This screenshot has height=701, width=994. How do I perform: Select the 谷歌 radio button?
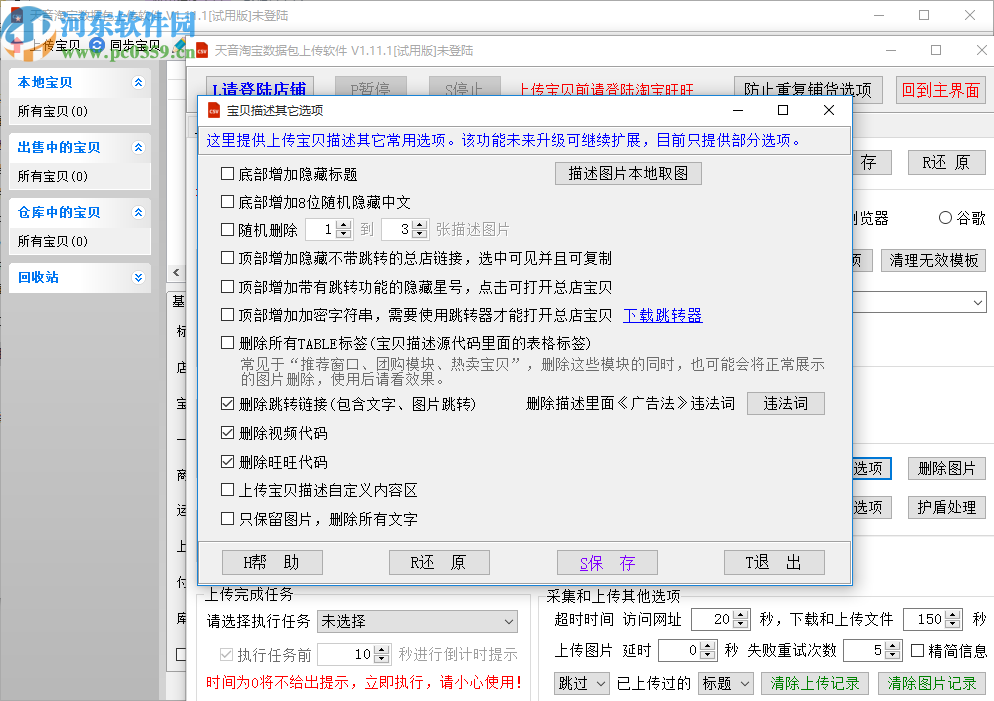(x=945, y=218)
